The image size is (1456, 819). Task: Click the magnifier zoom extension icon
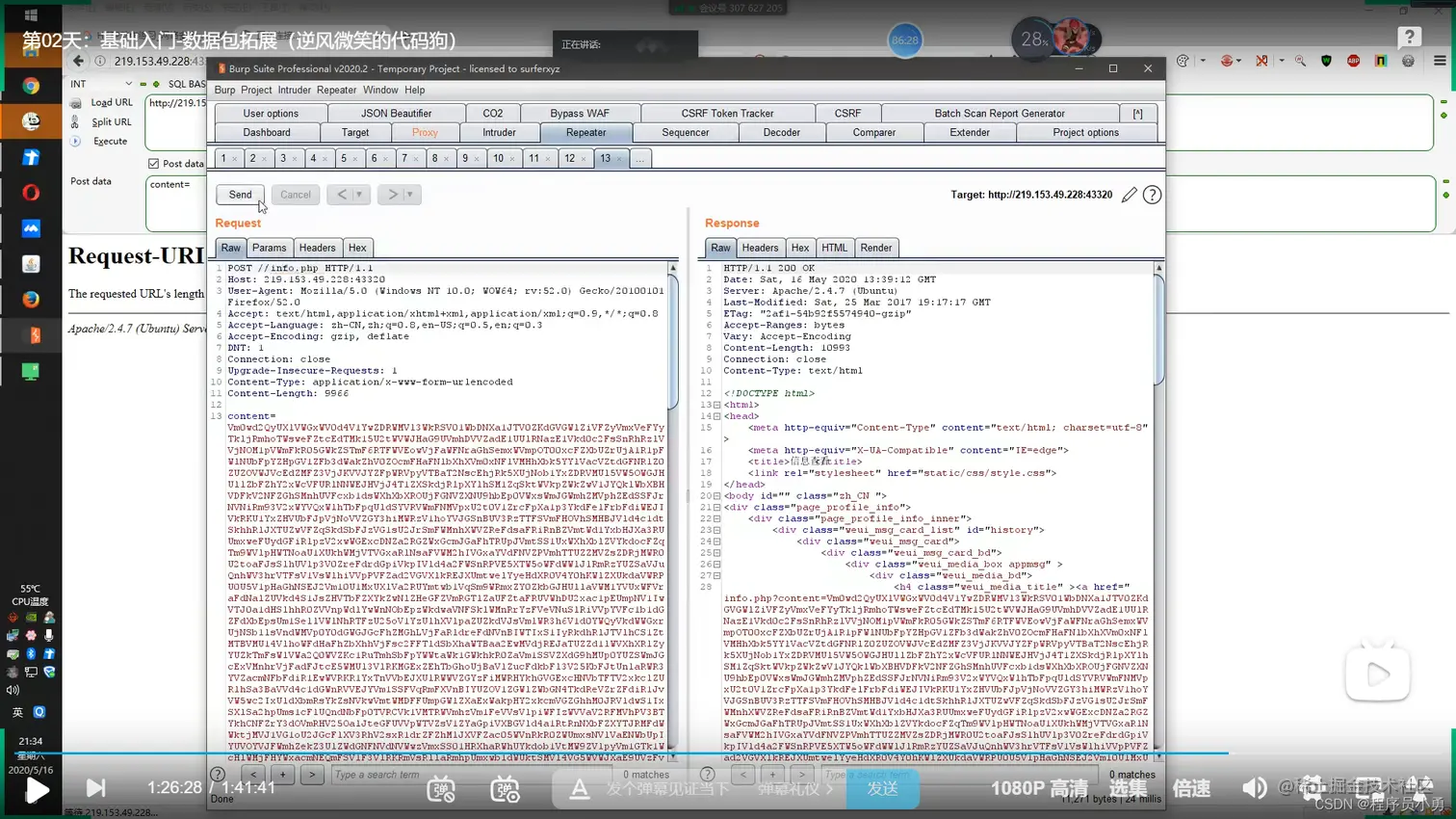[x=1301, y=61]
